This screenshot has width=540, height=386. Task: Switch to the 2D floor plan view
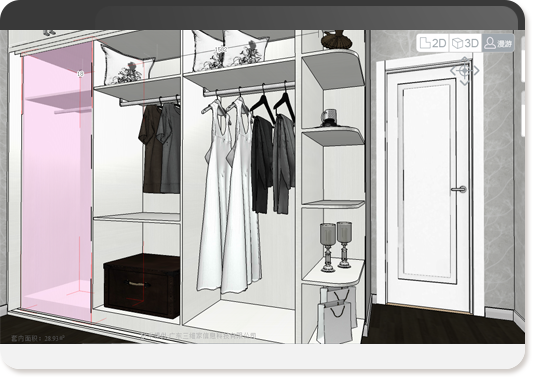(x=433, y=43)
